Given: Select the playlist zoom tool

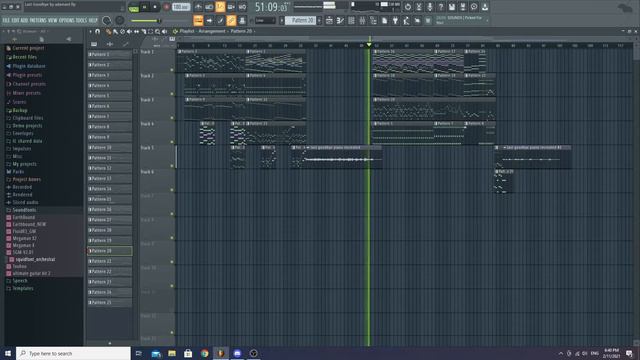Looking at the screenshot, I should [158, 31].
